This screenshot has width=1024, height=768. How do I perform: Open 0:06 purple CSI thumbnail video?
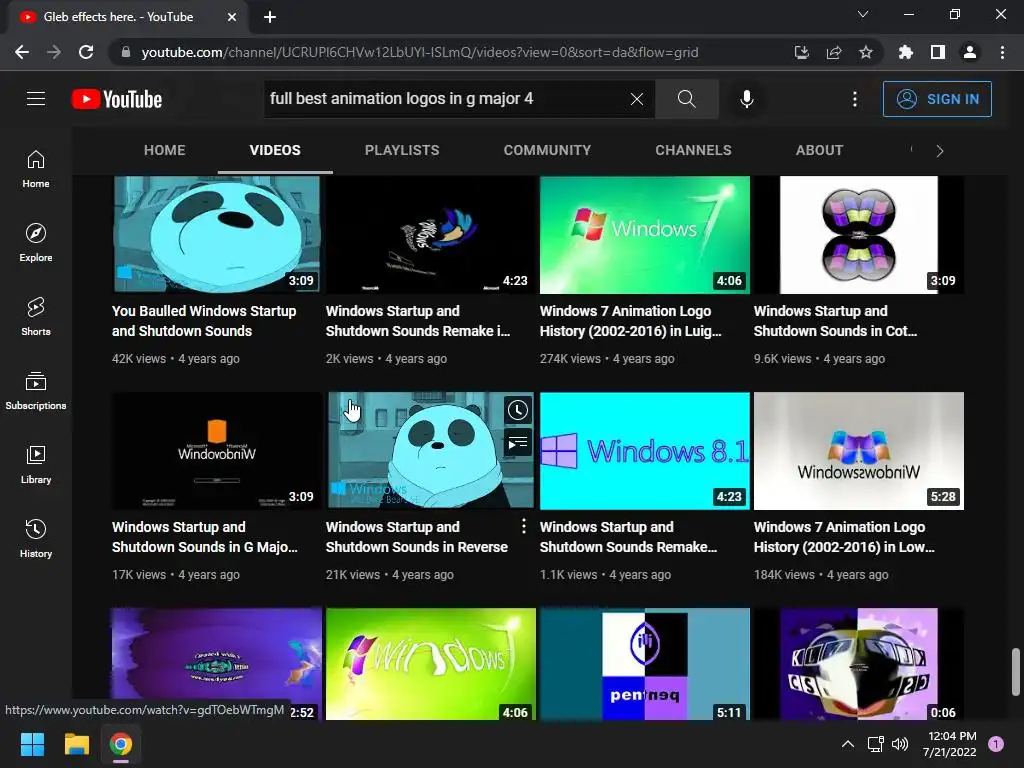point(859,664)
